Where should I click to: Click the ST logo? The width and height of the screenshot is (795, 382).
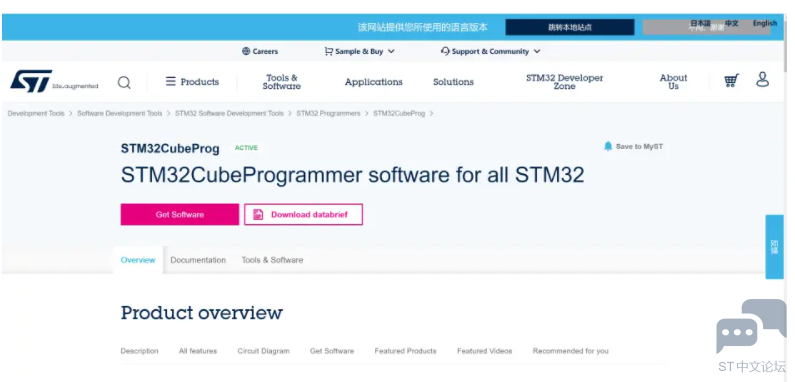31,81
